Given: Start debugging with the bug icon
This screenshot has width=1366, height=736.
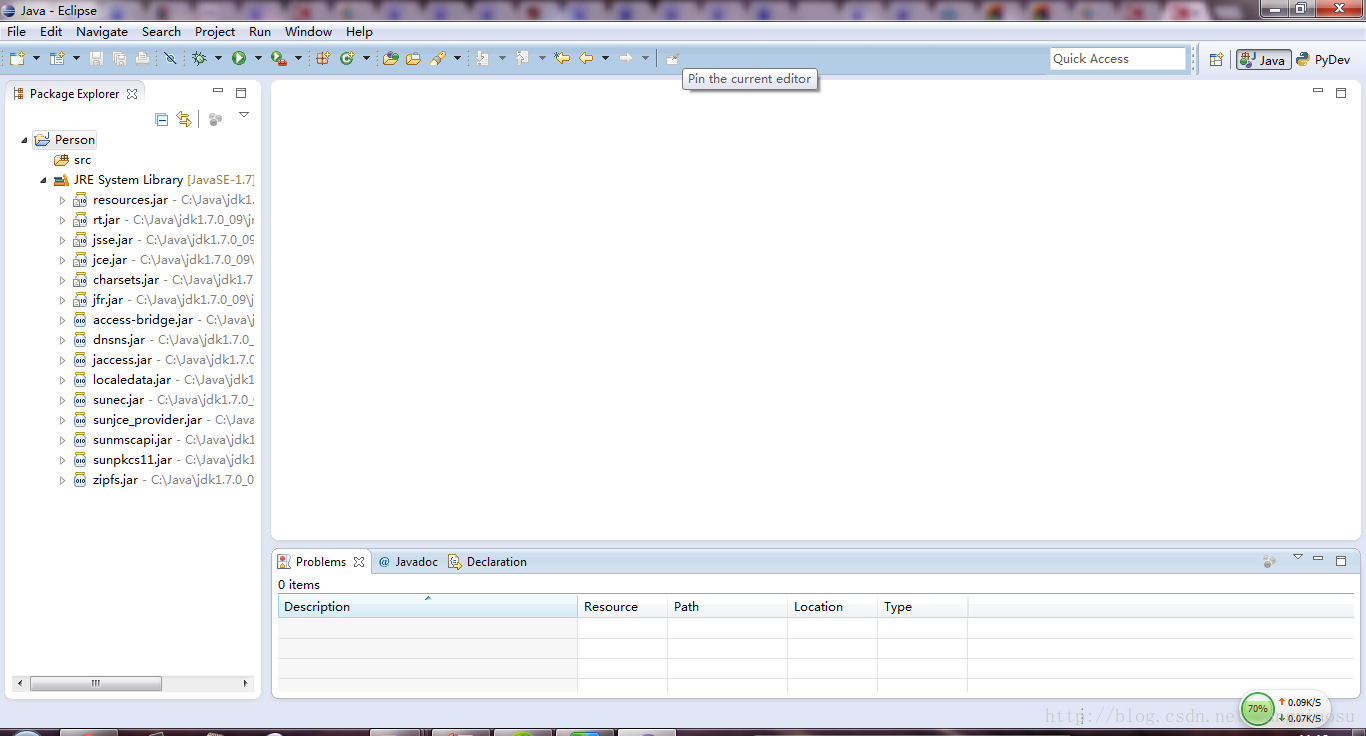Looking at the screenshot, I should click(x=199, y=59).
